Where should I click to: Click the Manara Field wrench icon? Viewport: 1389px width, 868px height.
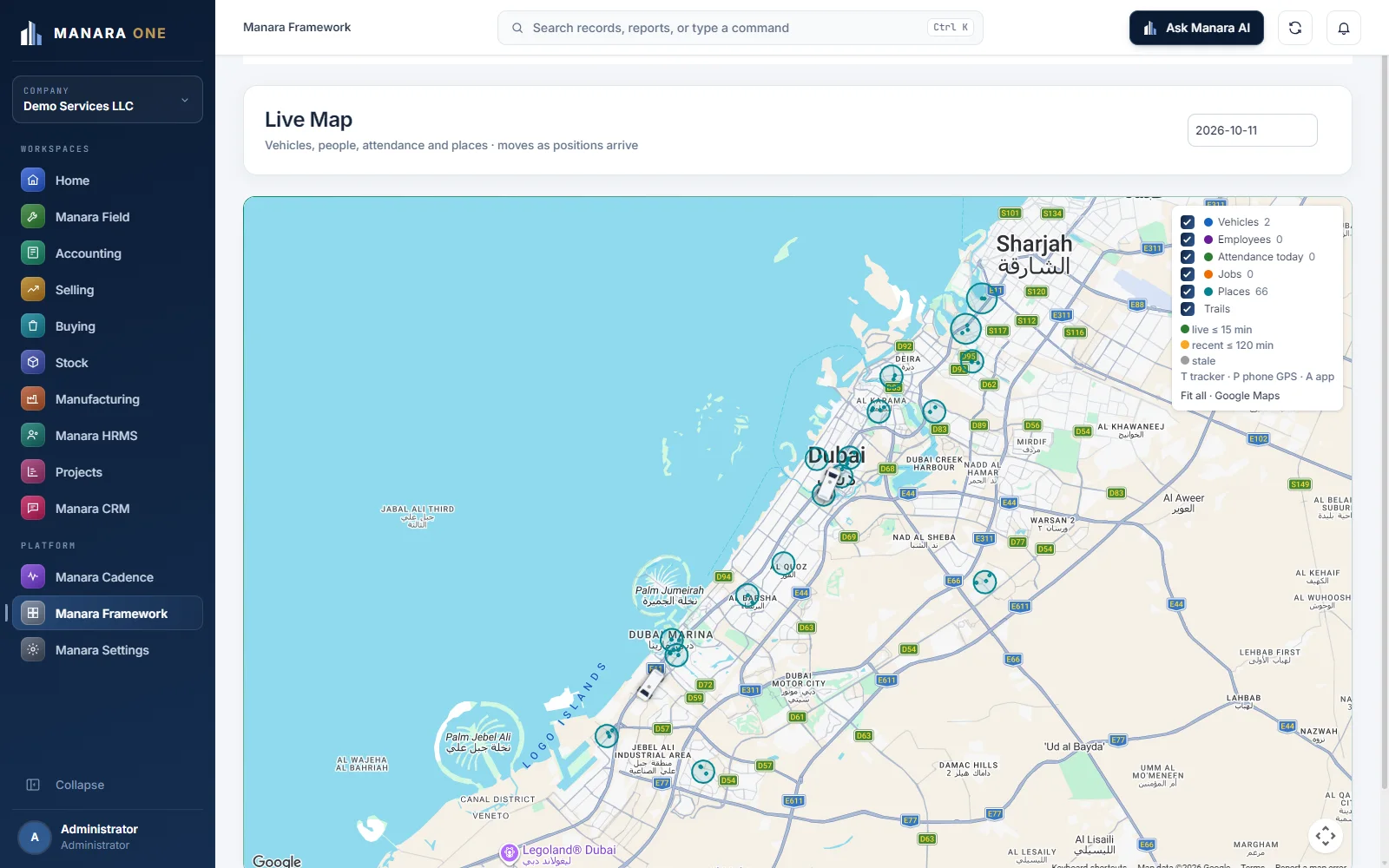click(x=33, y=216)
